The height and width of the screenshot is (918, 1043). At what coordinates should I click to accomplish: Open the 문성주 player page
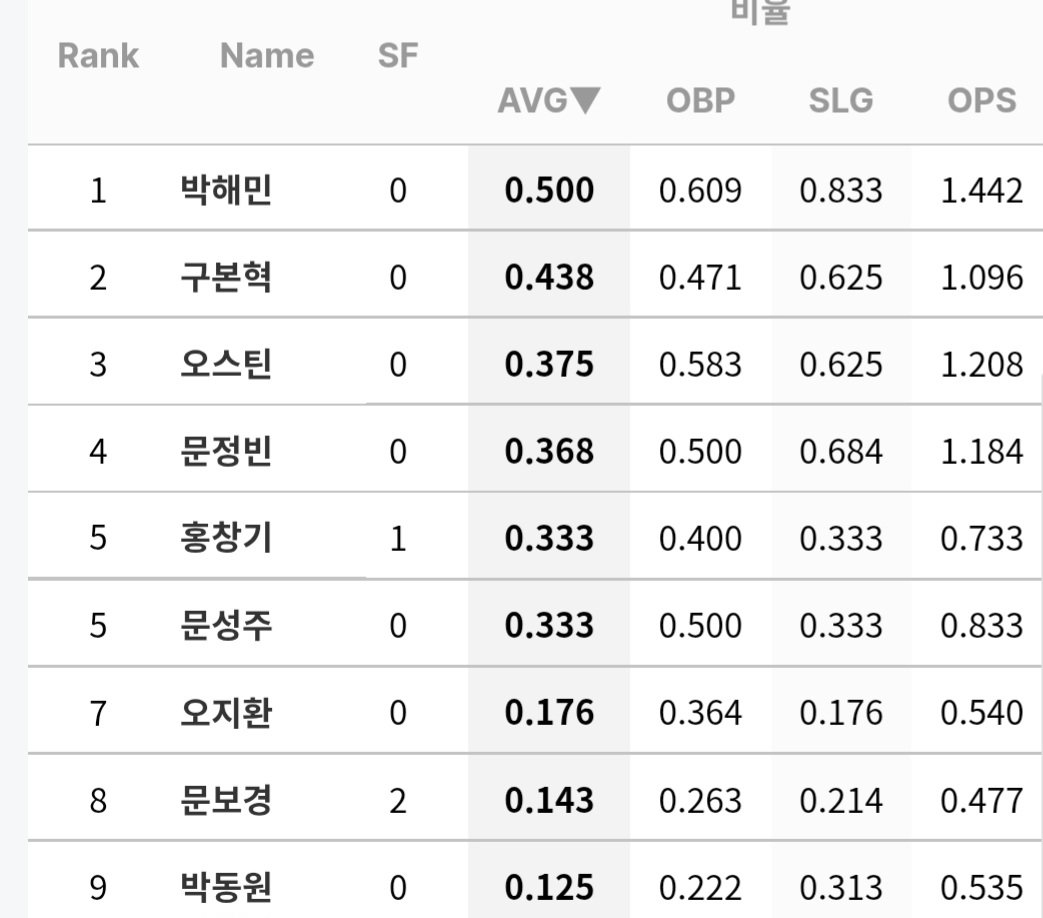click(226, 625)
